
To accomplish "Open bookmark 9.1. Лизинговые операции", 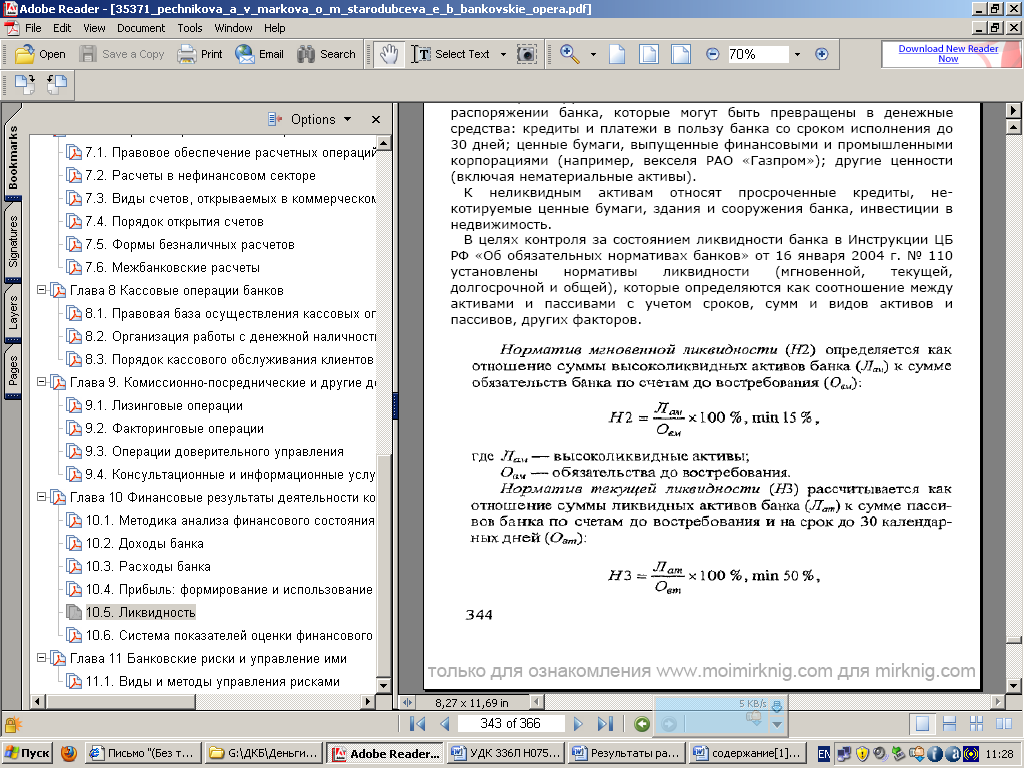I will click(164, 406).
